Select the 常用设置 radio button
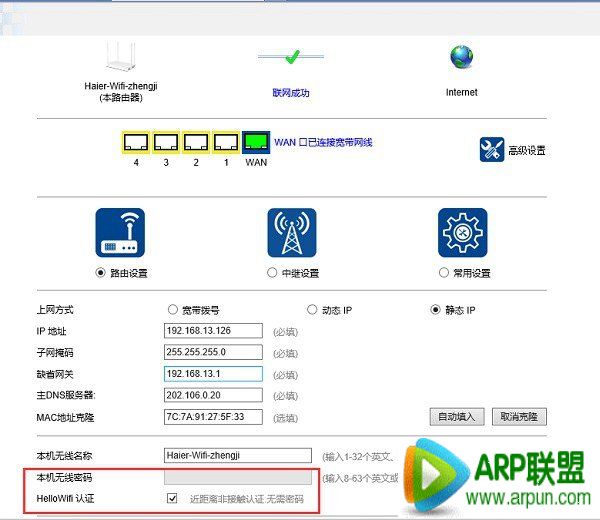 (444, 273)
